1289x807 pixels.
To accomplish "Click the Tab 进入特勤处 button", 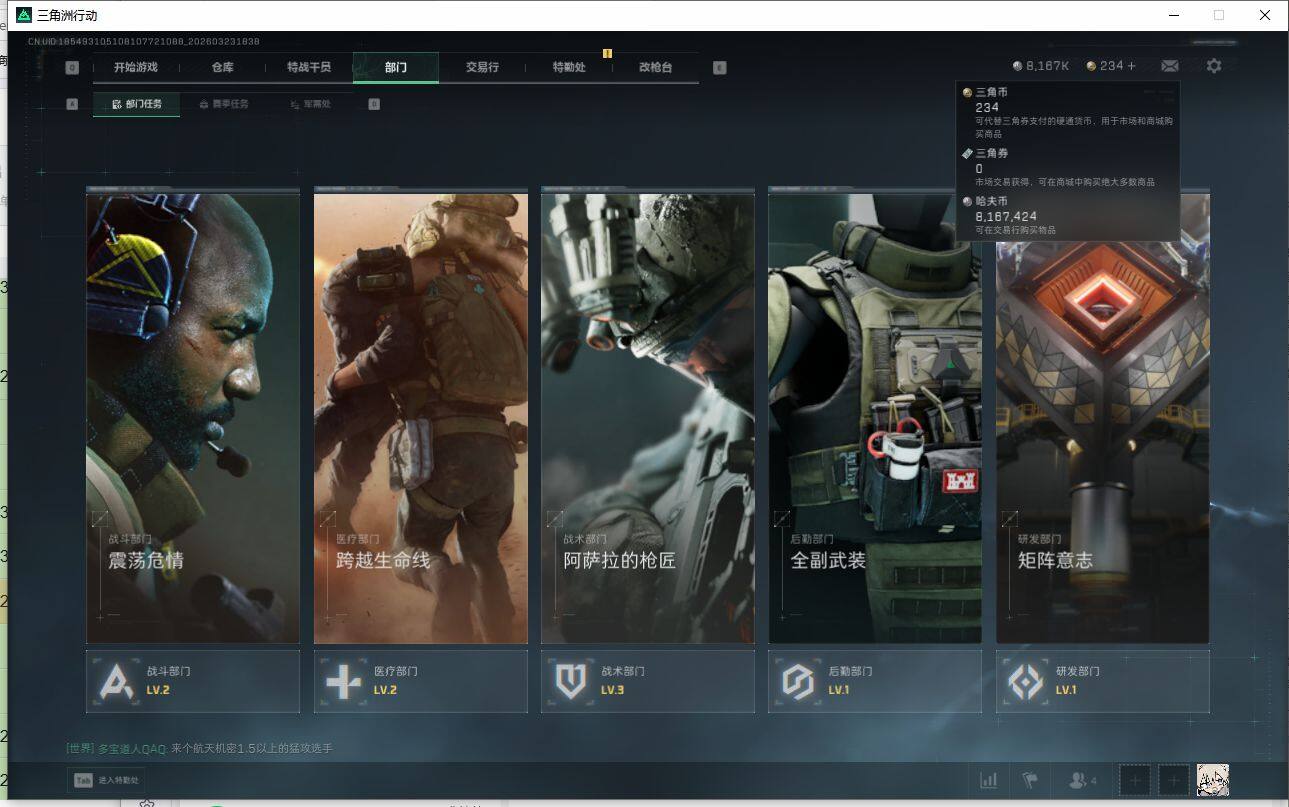I will 106,780.
